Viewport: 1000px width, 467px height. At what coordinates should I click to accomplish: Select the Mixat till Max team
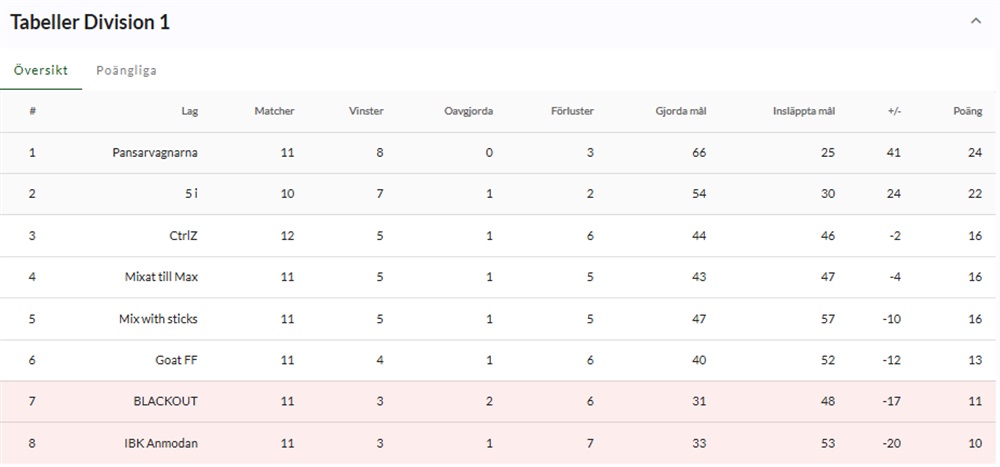click(161, 277)
